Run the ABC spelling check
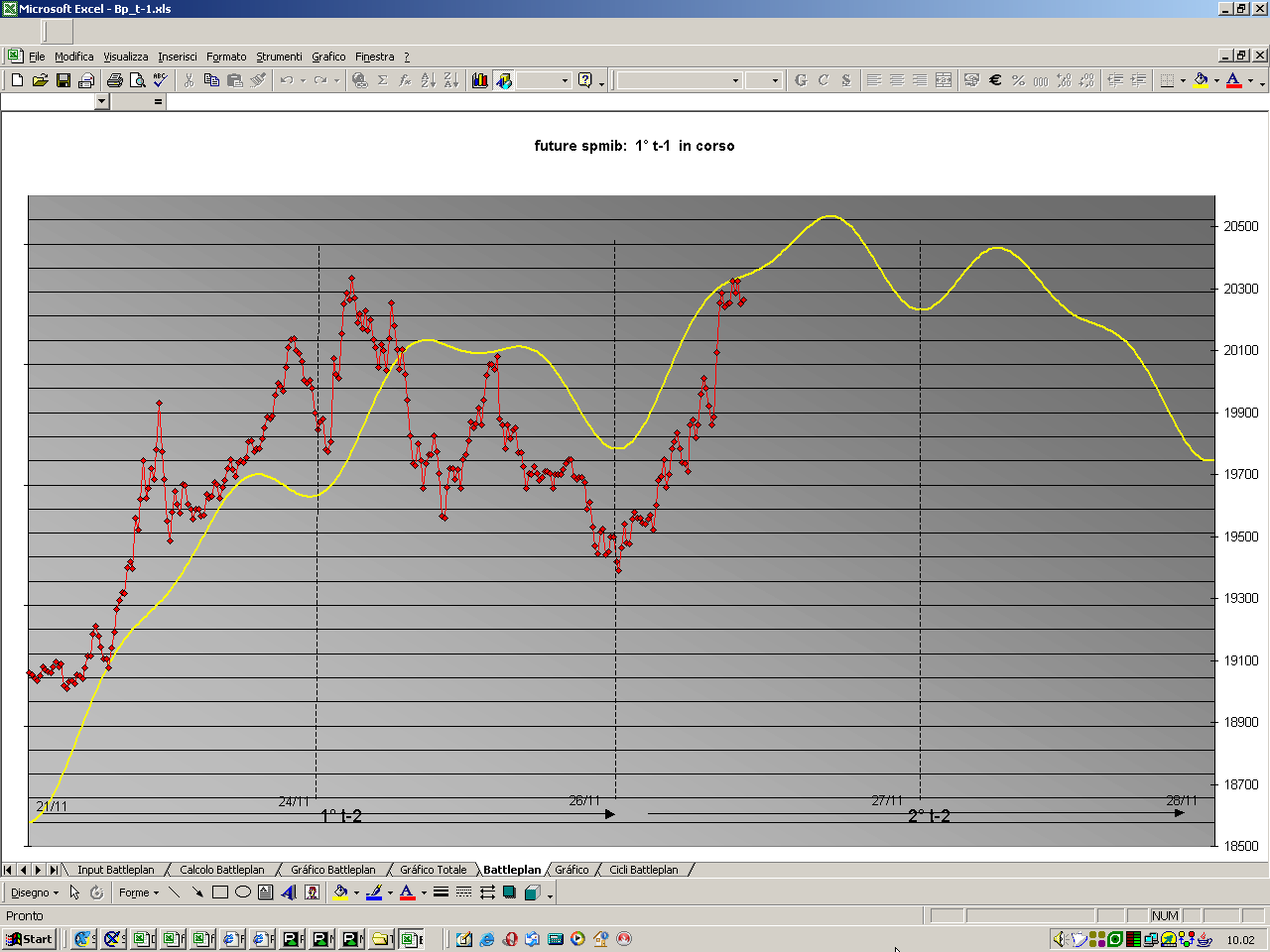The width and height of the screenshot is (1270, 952). coord(161,80)
